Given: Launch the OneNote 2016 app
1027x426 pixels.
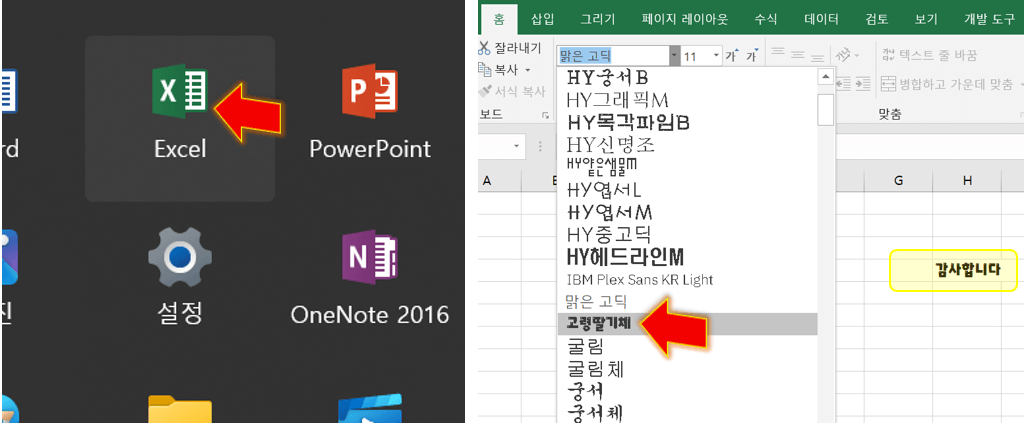Looking at the screenshot, I should click(370, 257).
